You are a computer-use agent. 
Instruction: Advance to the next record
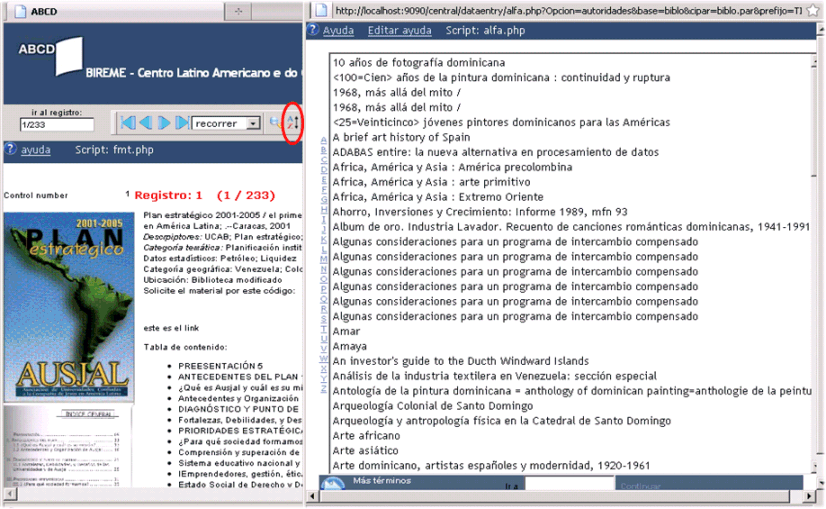(164, 123)
